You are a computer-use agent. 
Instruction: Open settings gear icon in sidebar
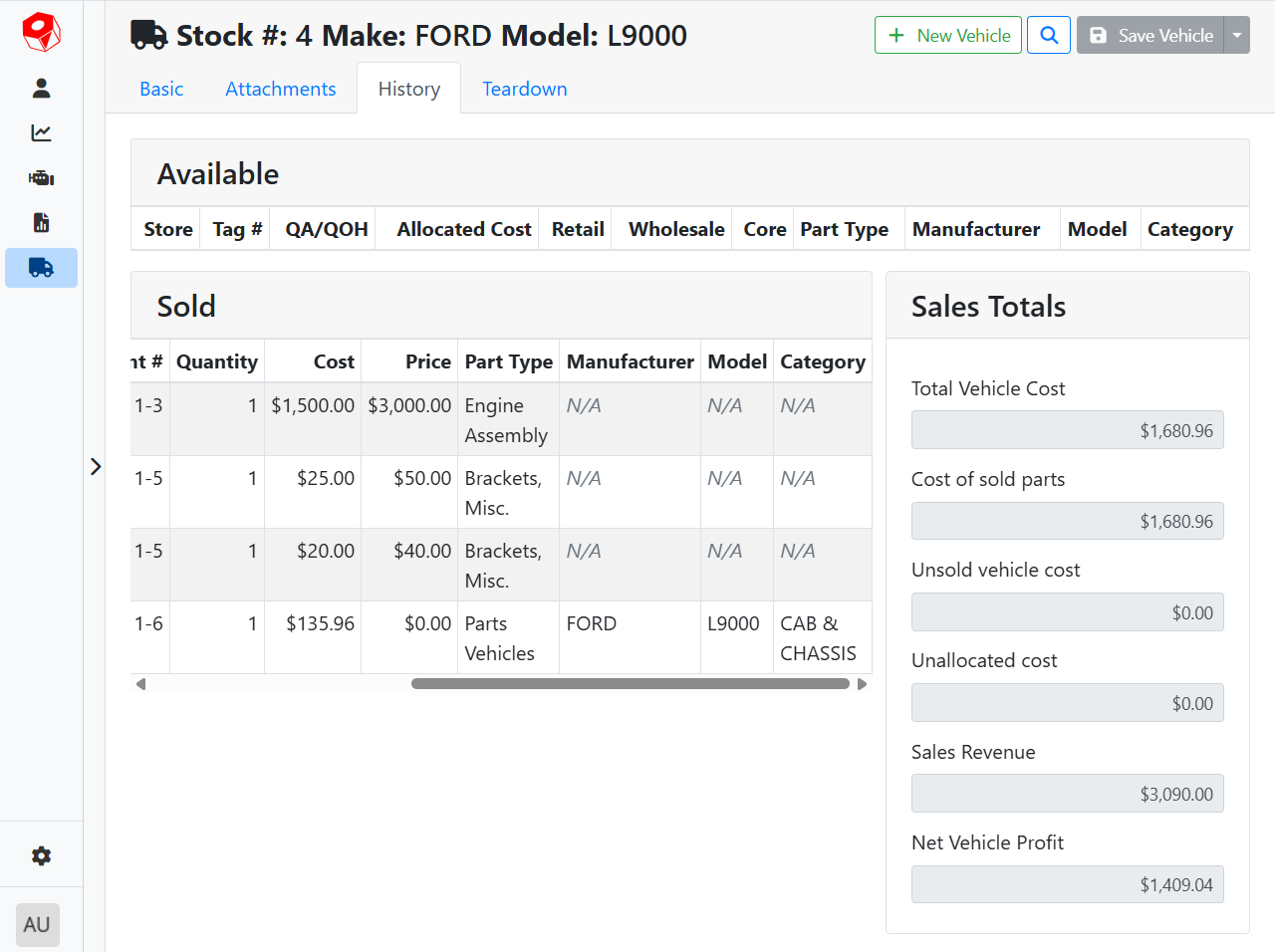(41, 856)
